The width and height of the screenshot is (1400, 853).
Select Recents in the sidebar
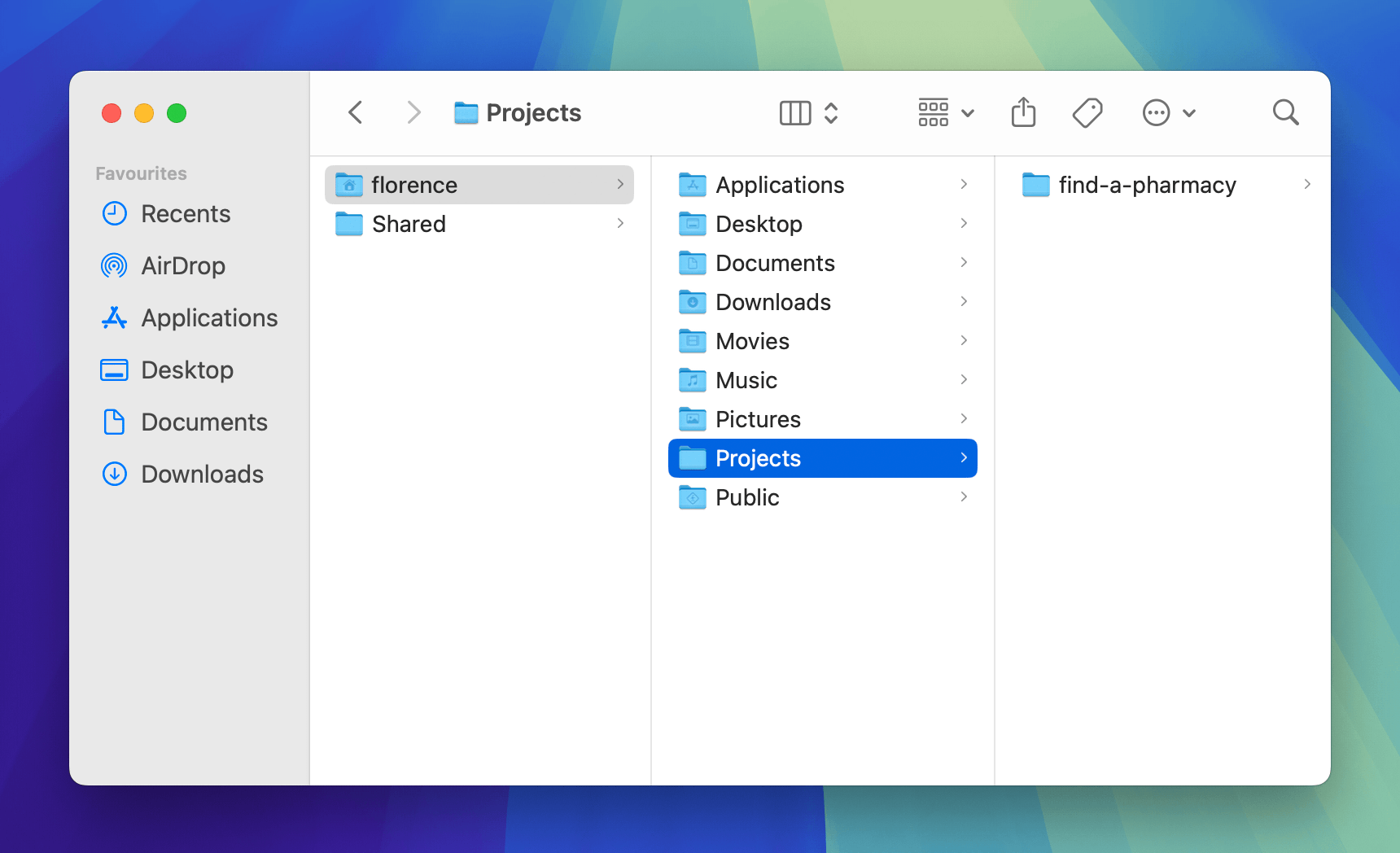185,214
